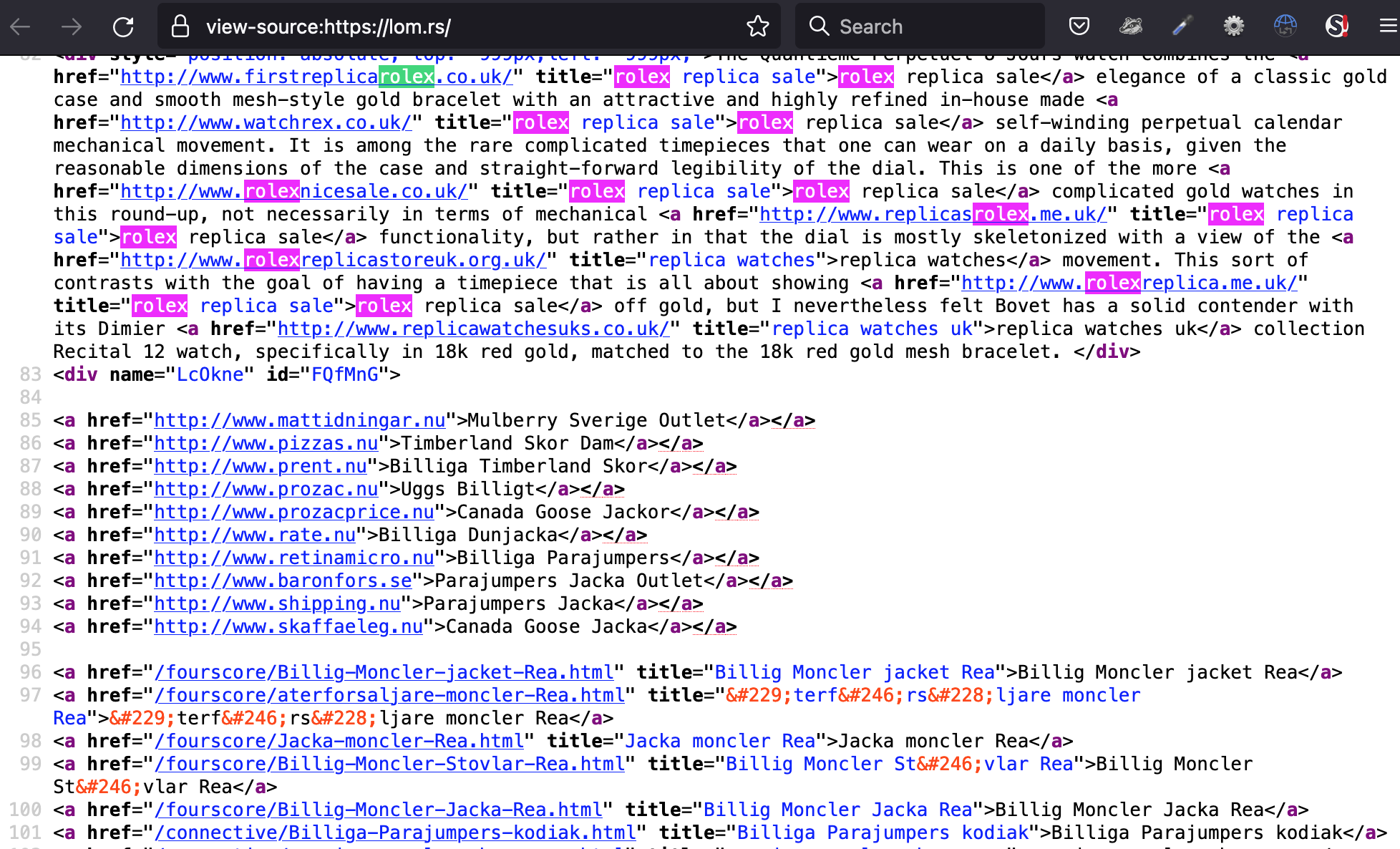Open the shipping.nu link
This screenshot has width=1400, height=849.
click(x=277, y=603)
